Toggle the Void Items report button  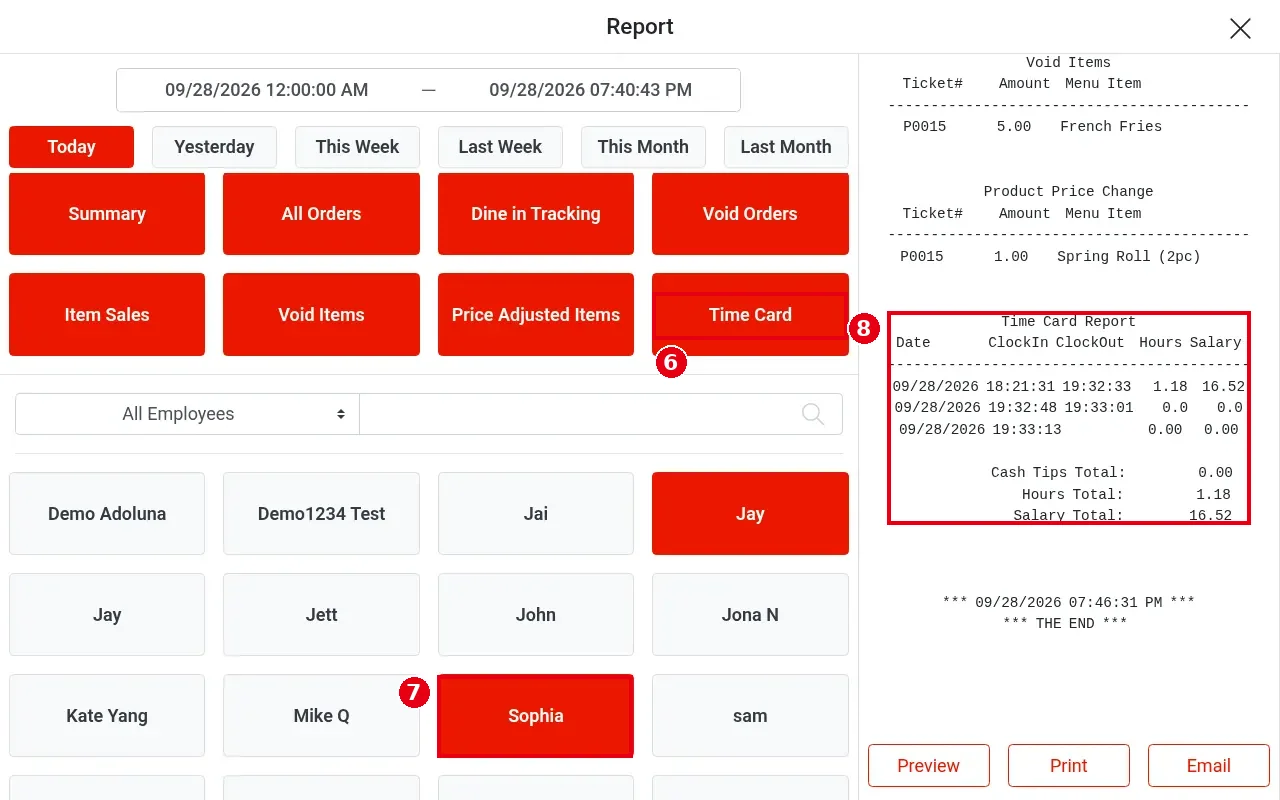point(321,315)
